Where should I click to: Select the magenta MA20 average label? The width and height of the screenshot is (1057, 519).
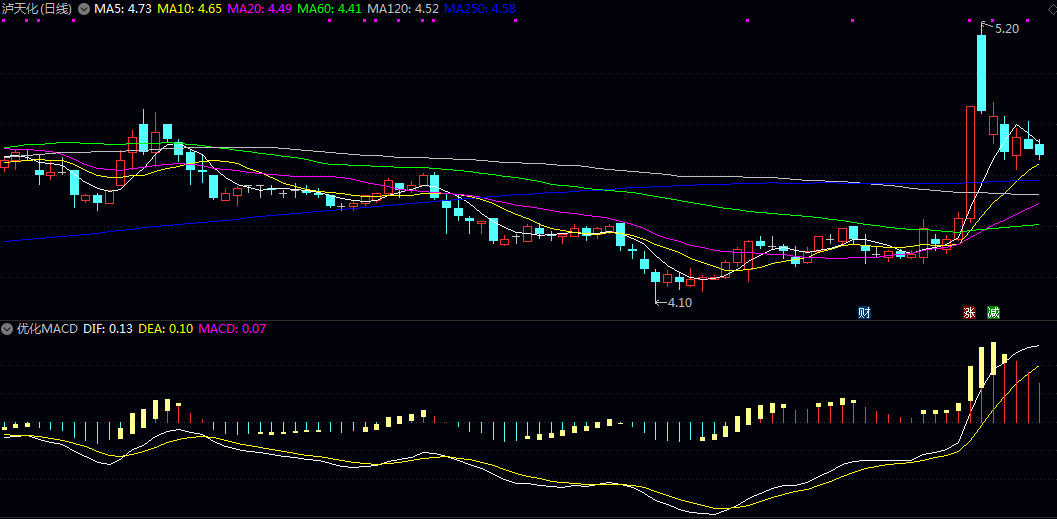262,9
